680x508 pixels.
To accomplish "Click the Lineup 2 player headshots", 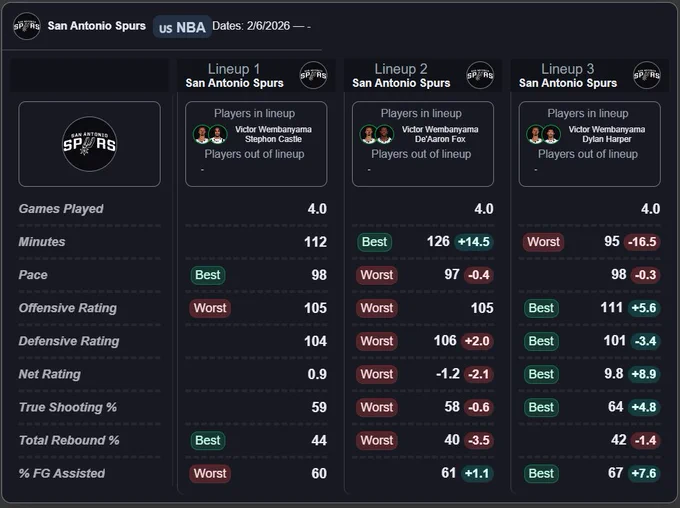I will pyautogui.click(x=377, y=134).
